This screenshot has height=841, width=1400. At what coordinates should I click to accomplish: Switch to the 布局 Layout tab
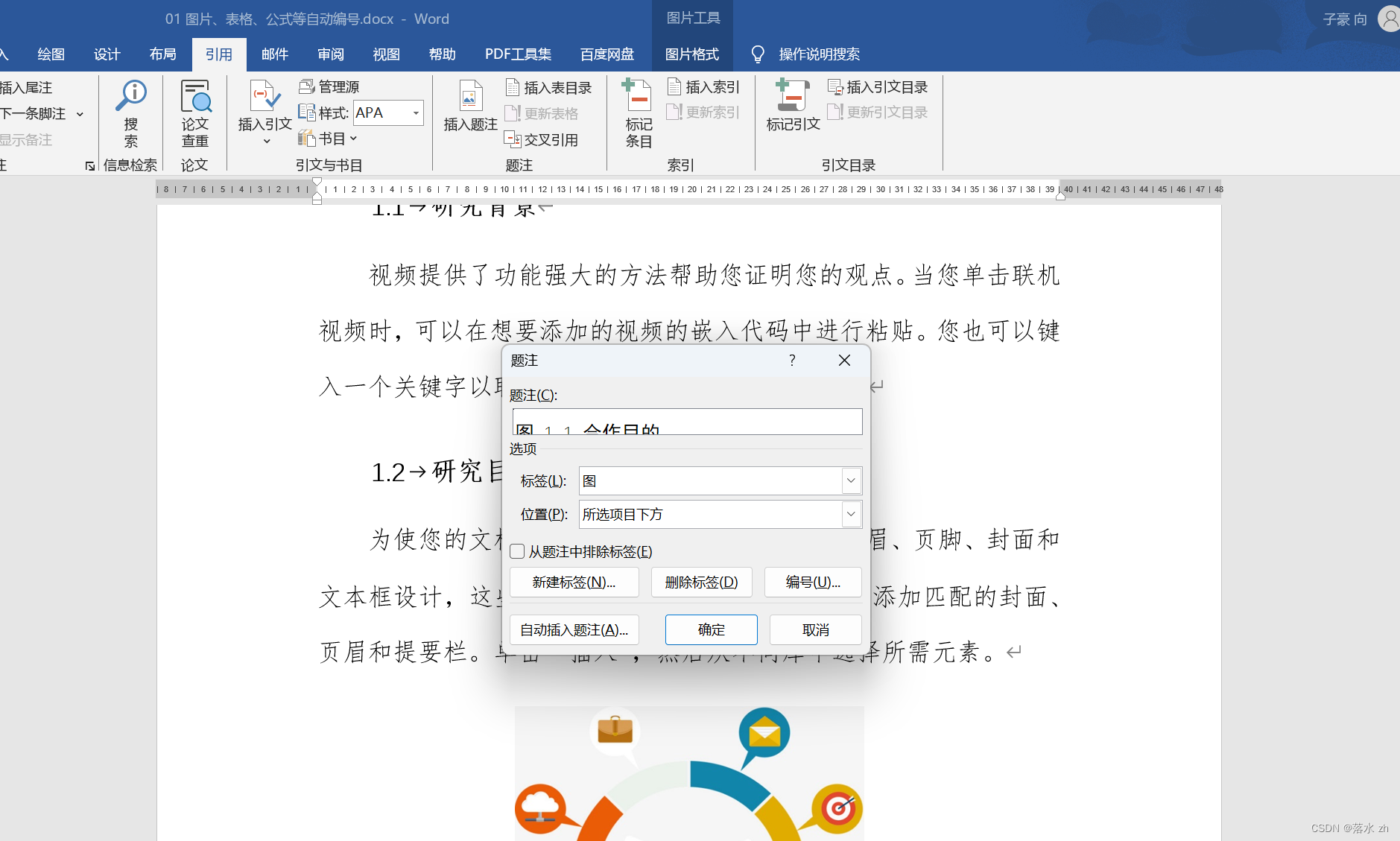[x=162, y=54]
